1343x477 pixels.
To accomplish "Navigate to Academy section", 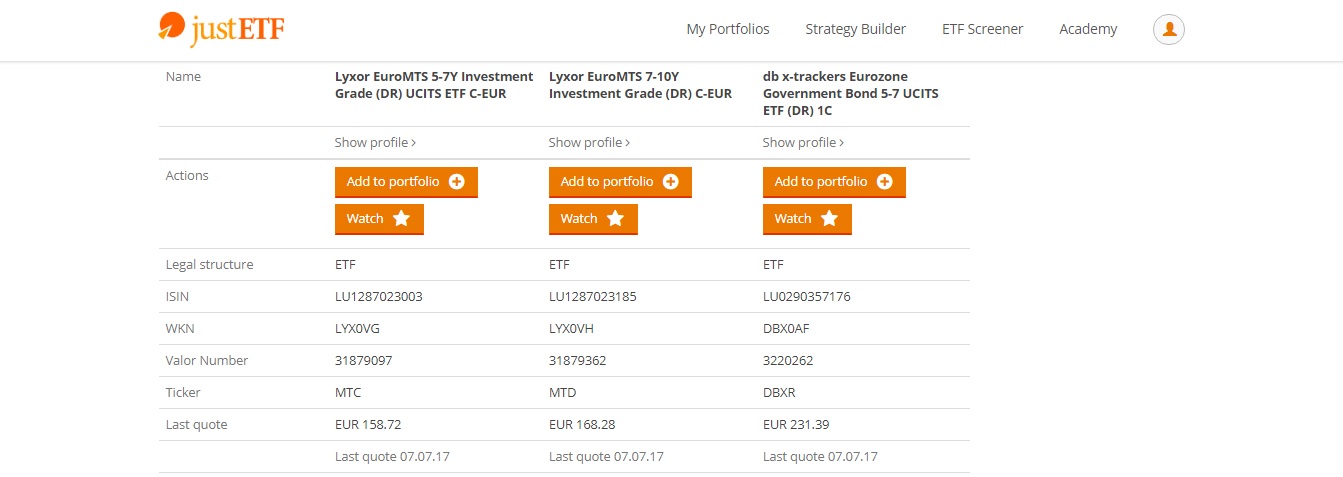I will pos(1088,29).
